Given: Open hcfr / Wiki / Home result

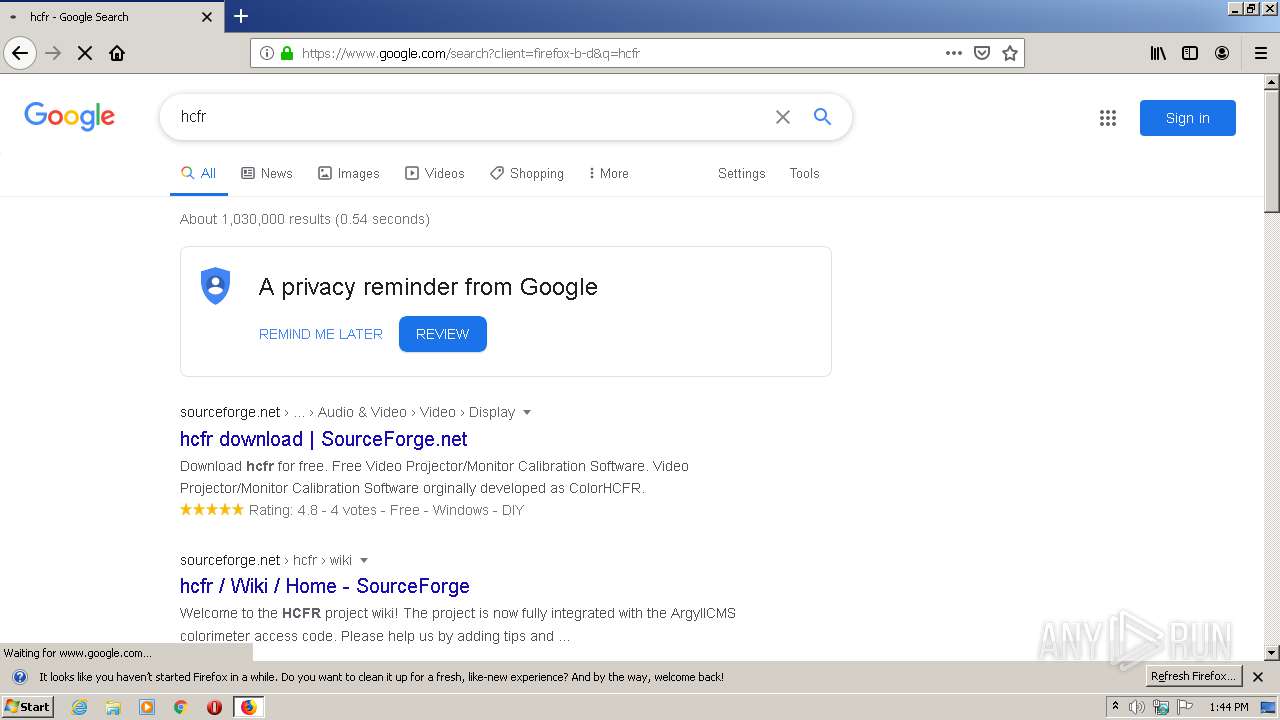Looking at the screenshot, I should (325, 586).
